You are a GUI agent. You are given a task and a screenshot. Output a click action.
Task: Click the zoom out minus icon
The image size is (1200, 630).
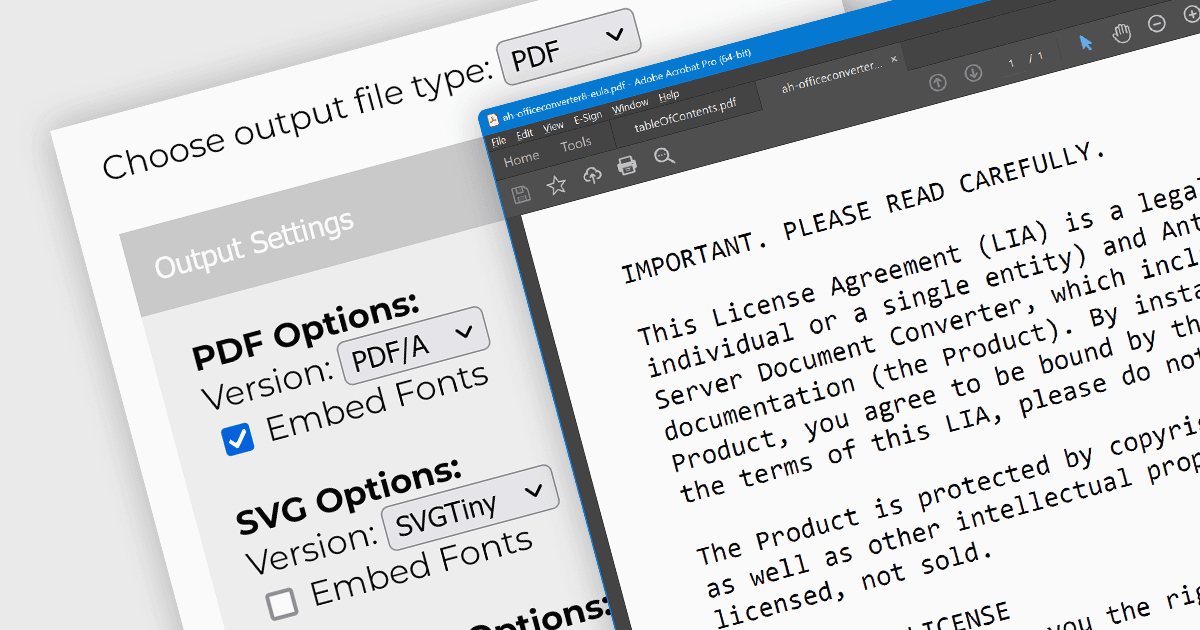[1157, 23]
